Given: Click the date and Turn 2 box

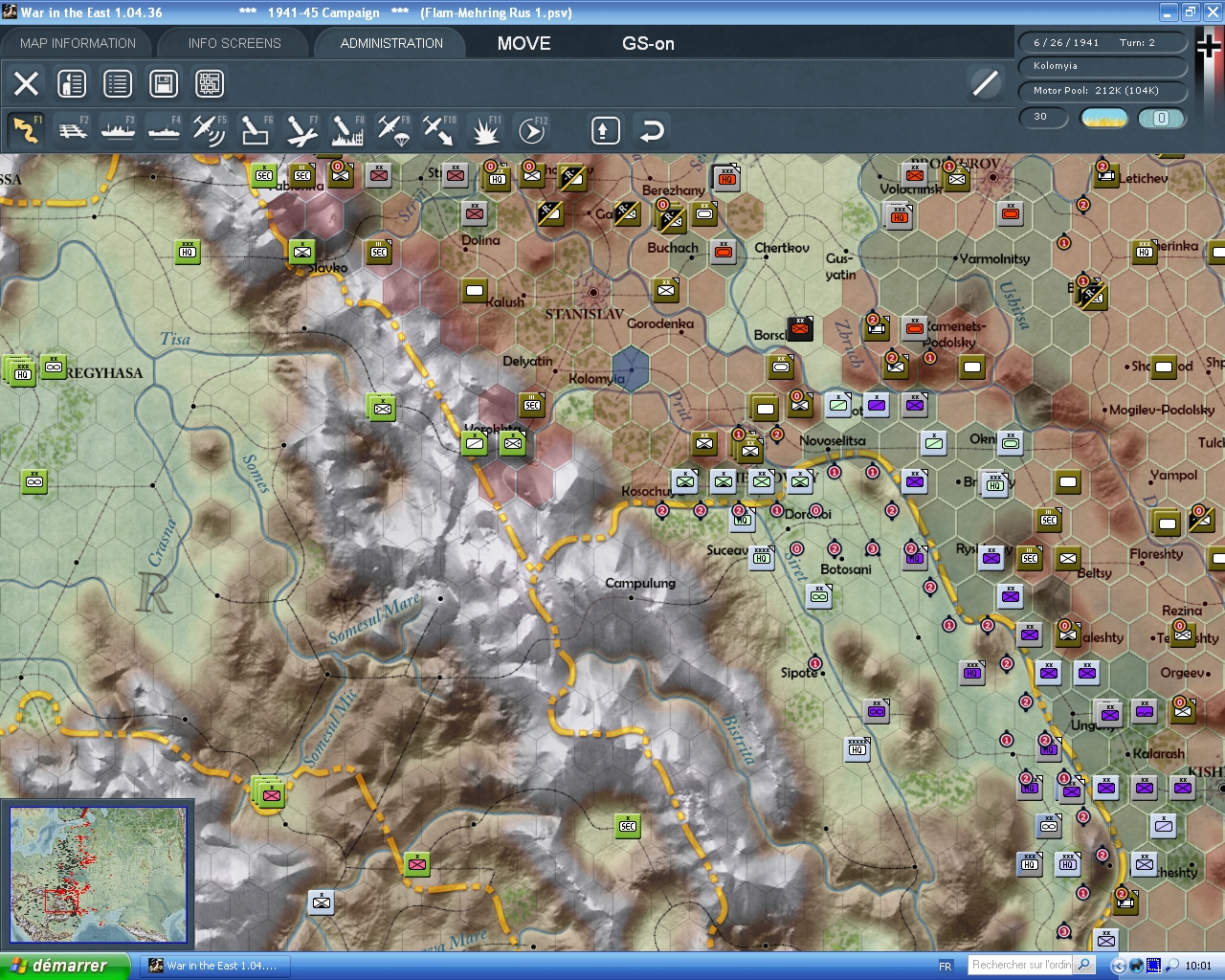Looking at the screenshot, I should tap(1103, 42).
